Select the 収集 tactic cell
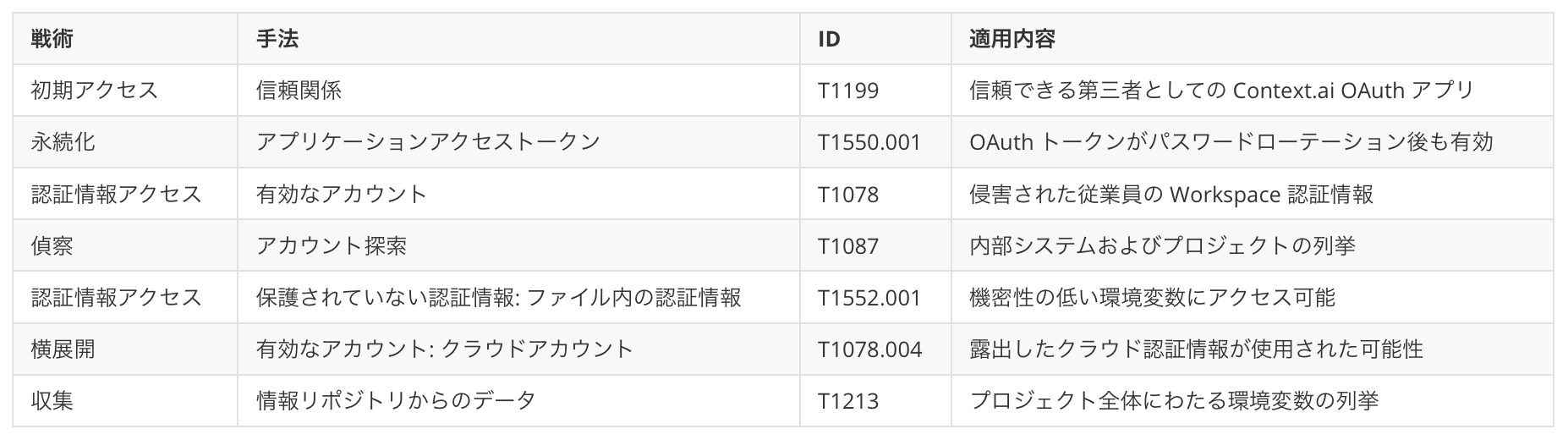This screenshot has height=440, width=1568. pyautogui.click(x=52, y=401)
